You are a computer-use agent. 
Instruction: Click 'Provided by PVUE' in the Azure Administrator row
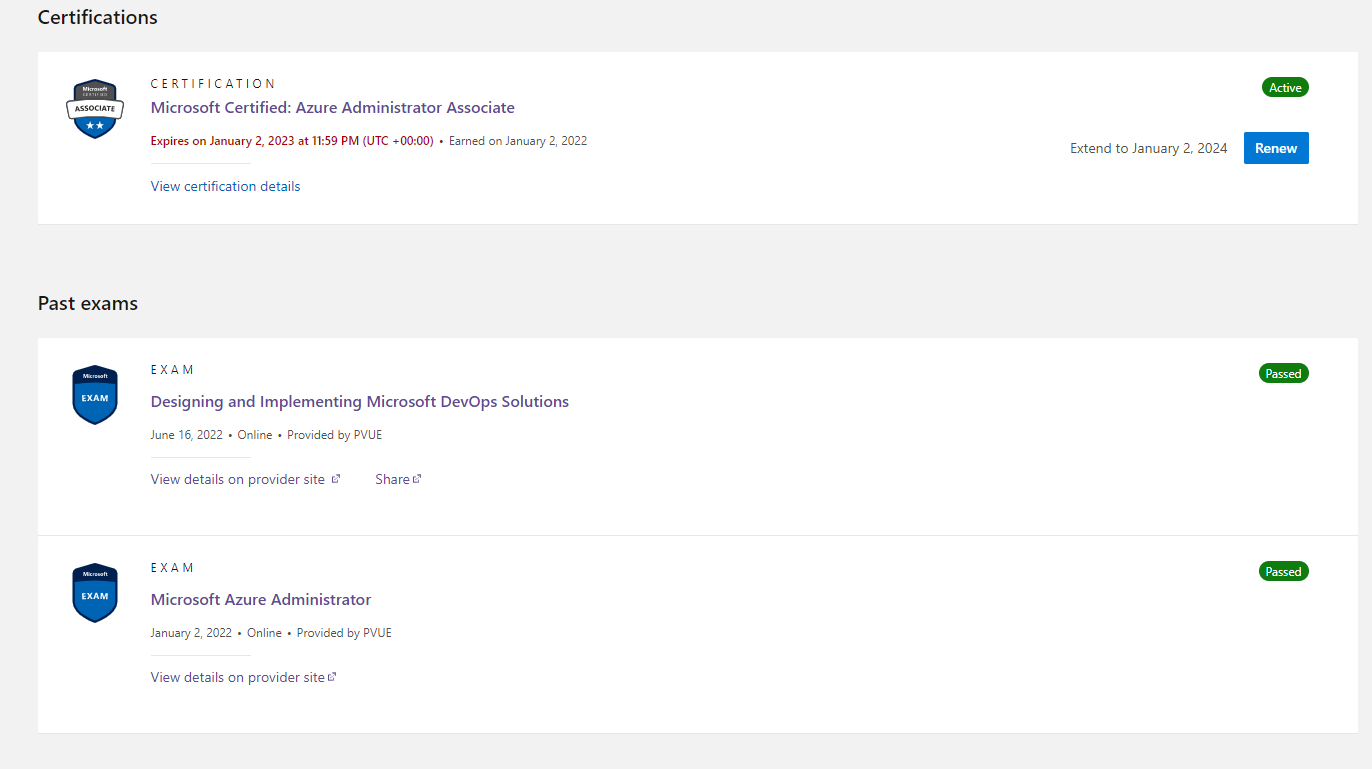pyautogui.click(x=344, y=633)
